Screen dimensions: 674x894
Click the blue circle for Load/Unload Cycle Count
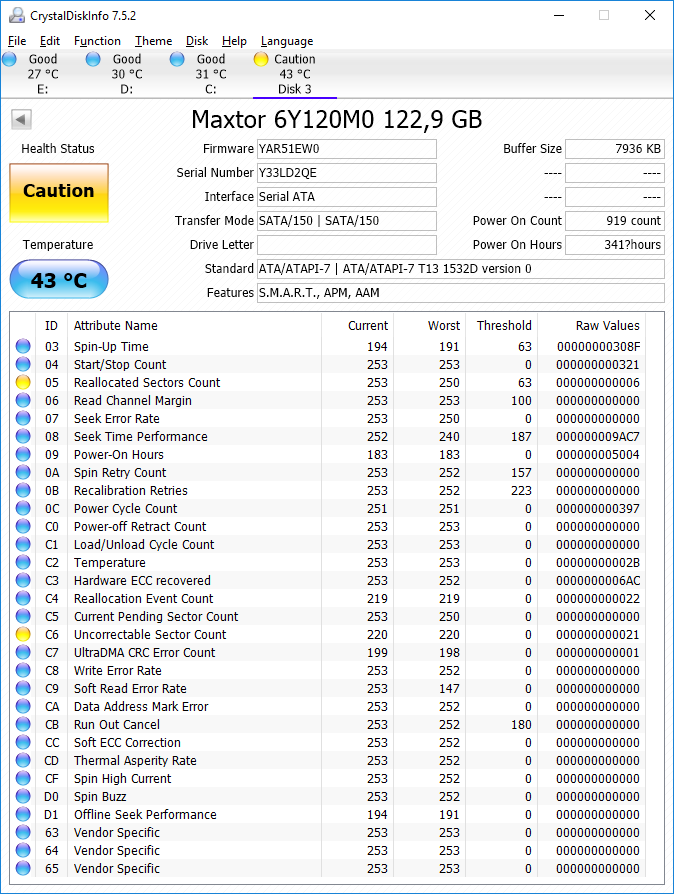23,544
